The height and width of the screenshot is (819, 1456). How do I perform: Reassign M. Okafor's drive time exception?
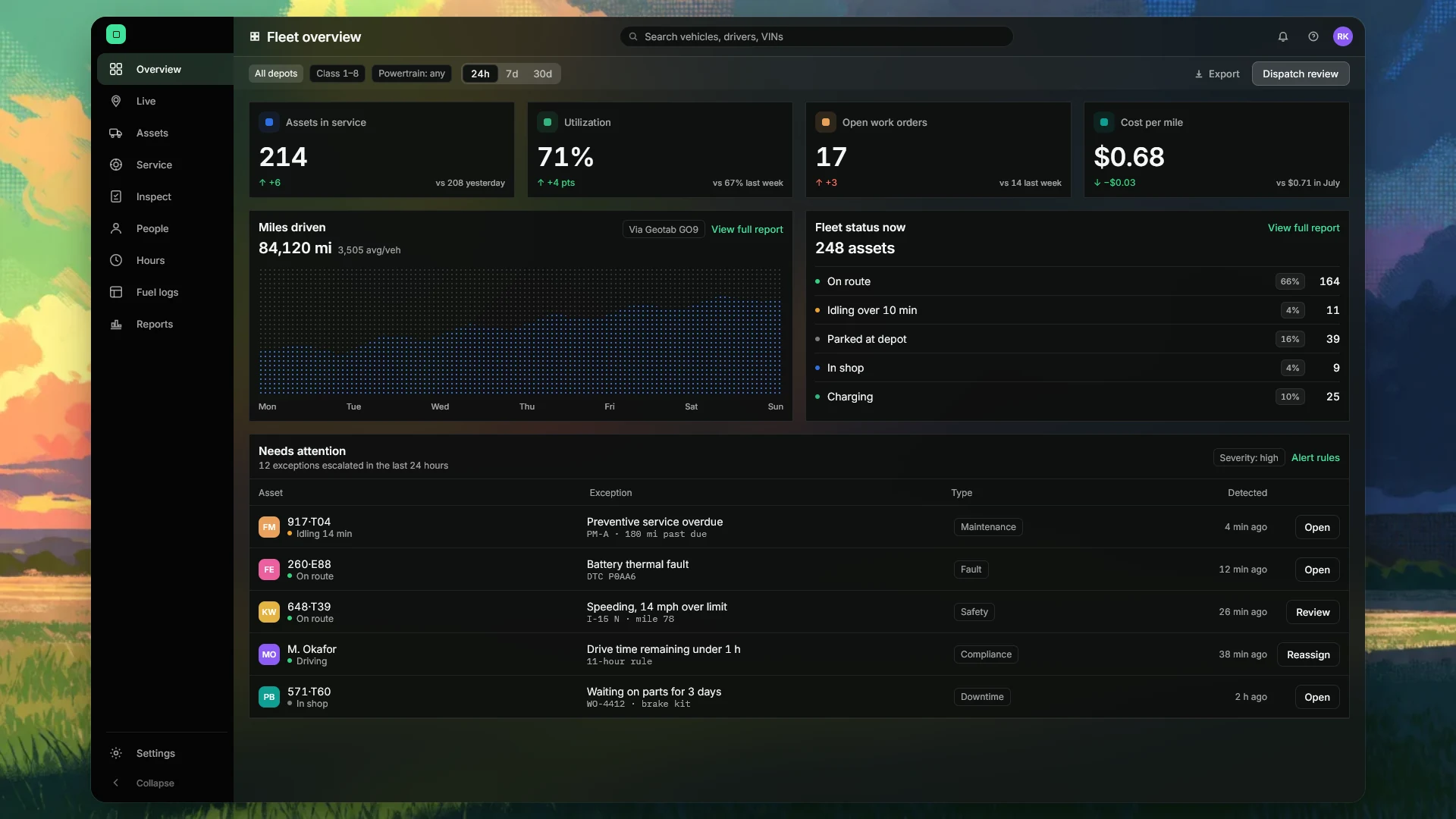click(1308, 654)
